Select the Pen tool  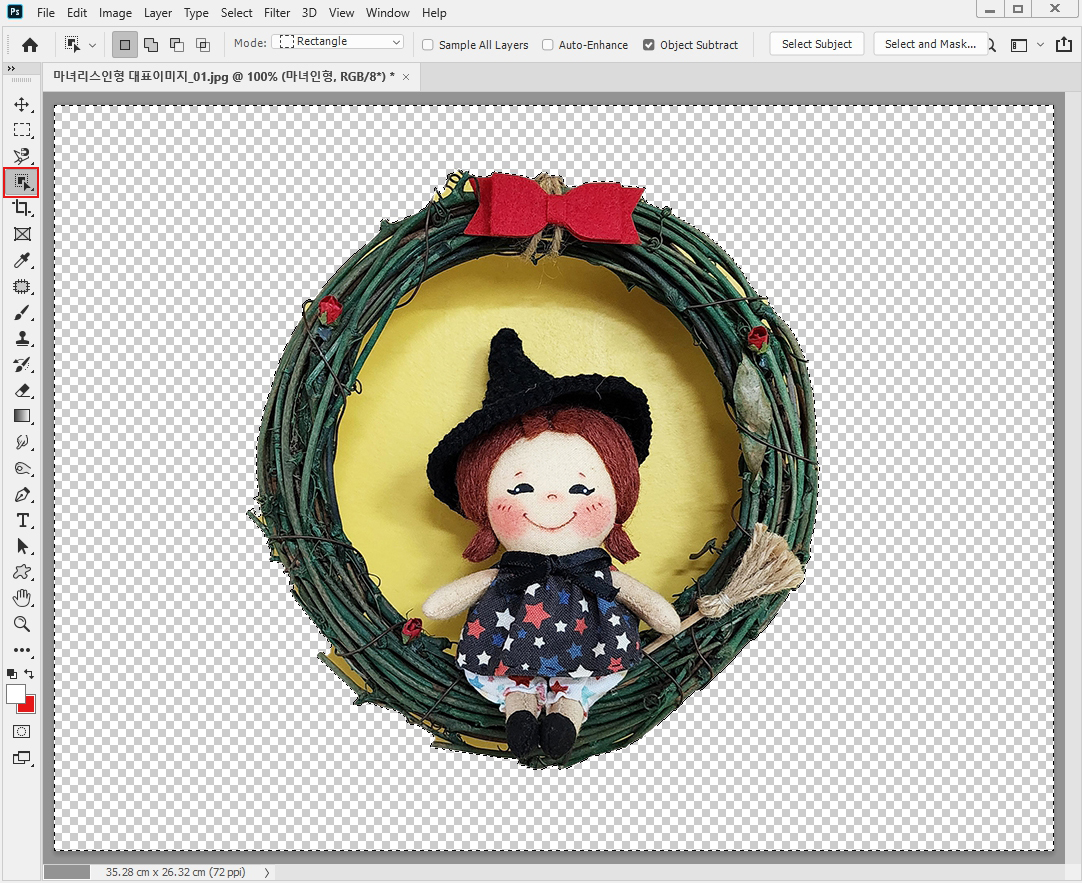[21, 495]
